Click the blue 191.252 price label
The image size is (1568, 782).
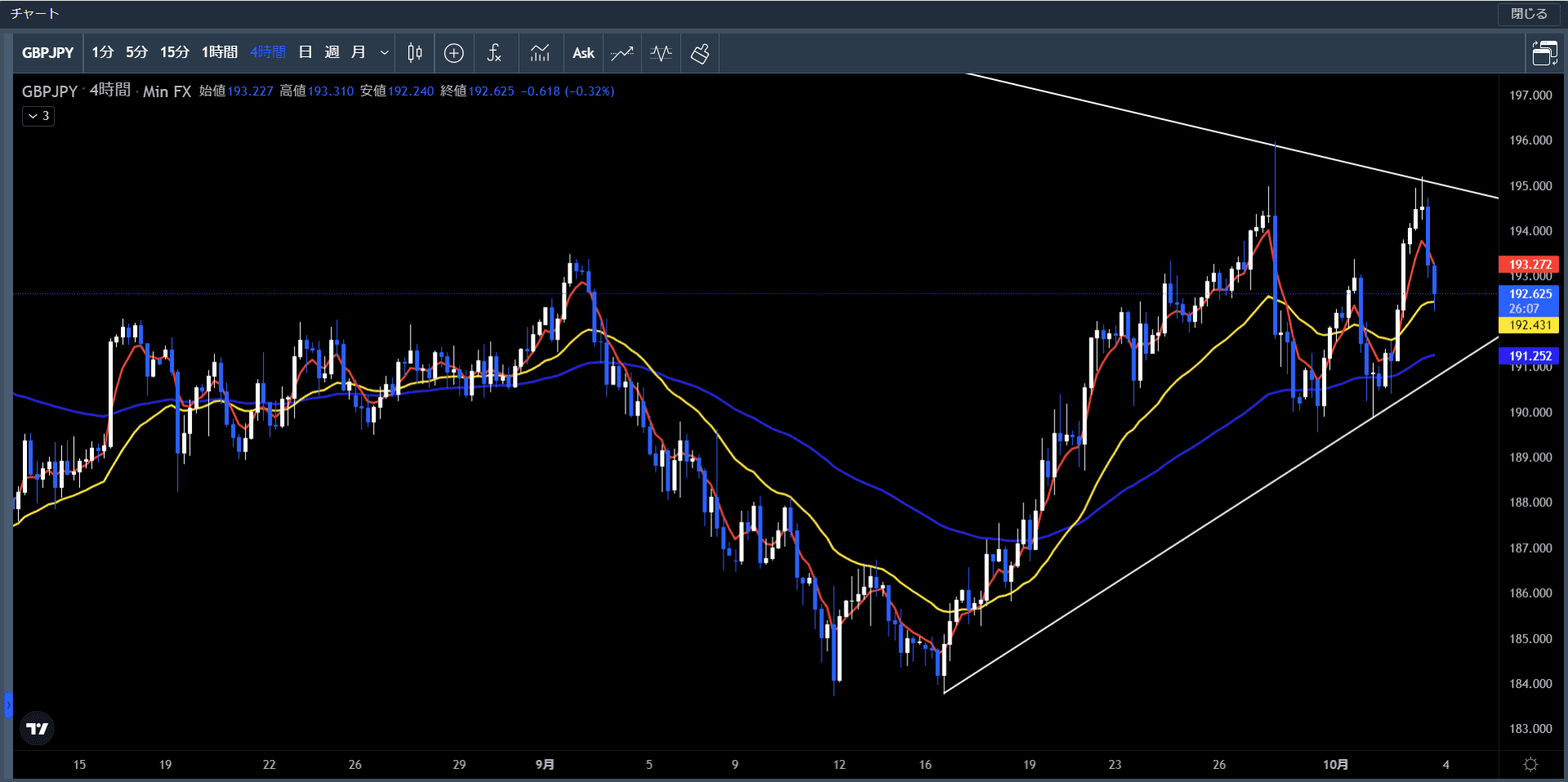1529,356
